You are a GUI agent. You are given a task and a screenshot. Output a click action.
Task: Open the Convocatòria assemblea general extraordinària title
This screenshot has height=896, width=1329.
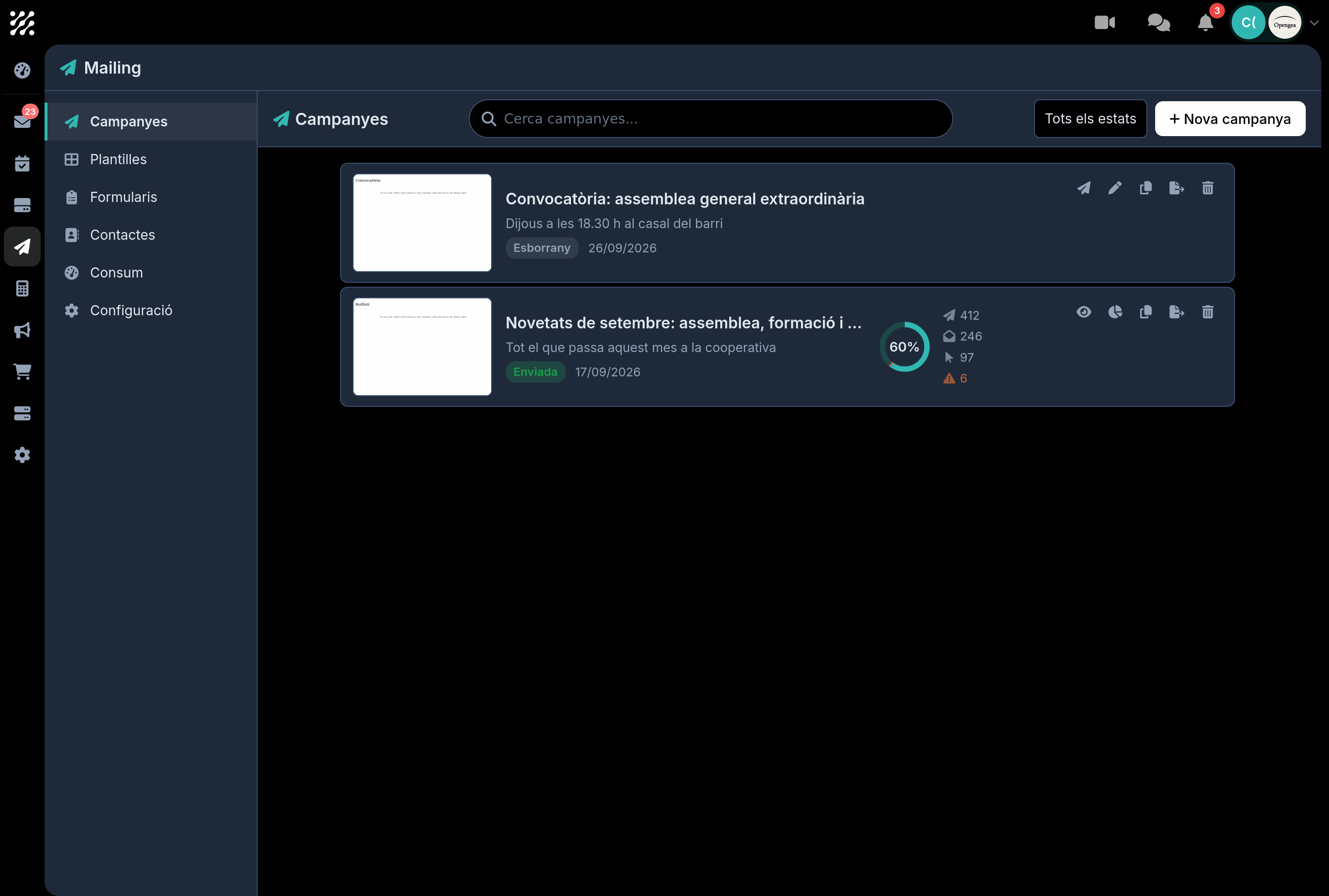pos(684,199)
